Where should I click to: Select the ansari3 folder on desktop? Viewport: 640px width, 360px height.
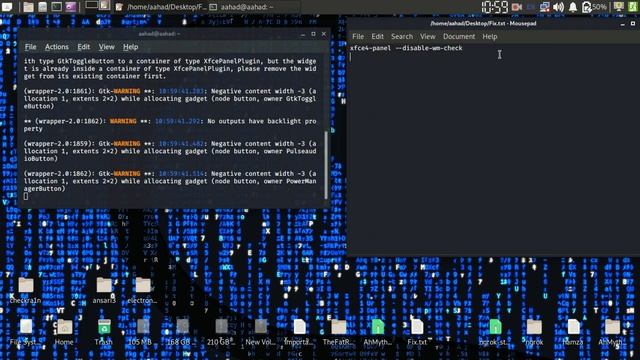point(104,291)
